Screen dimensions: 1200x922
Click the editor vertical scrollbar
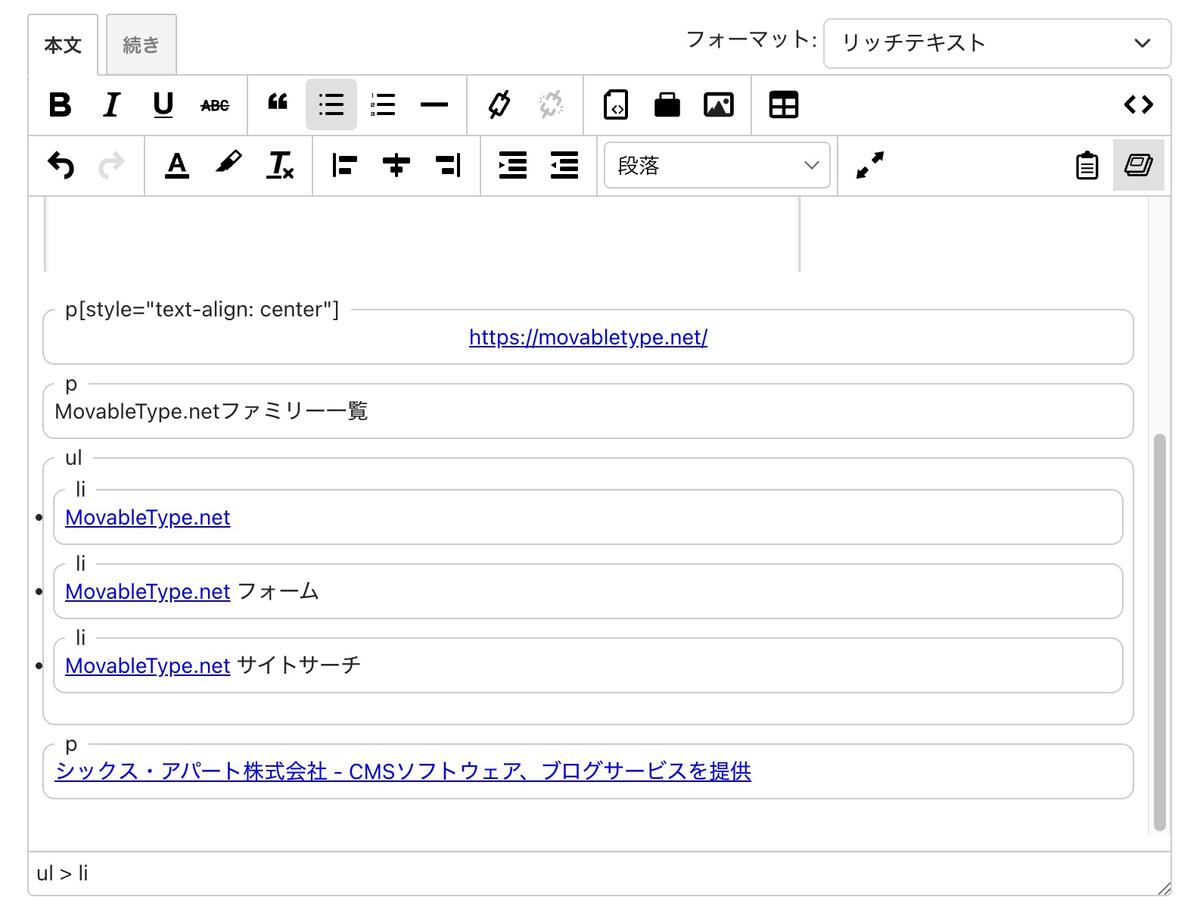(1159, 630)
